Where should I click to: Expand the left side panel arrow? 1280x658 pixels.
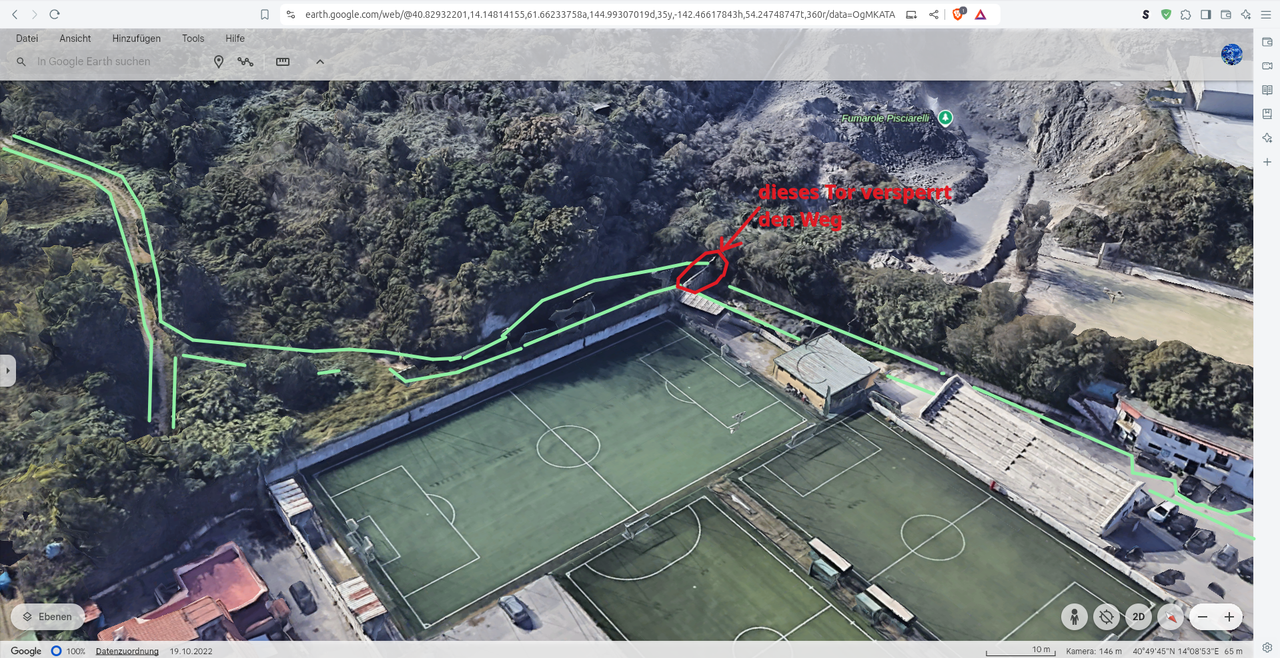[x=8, y=370]
